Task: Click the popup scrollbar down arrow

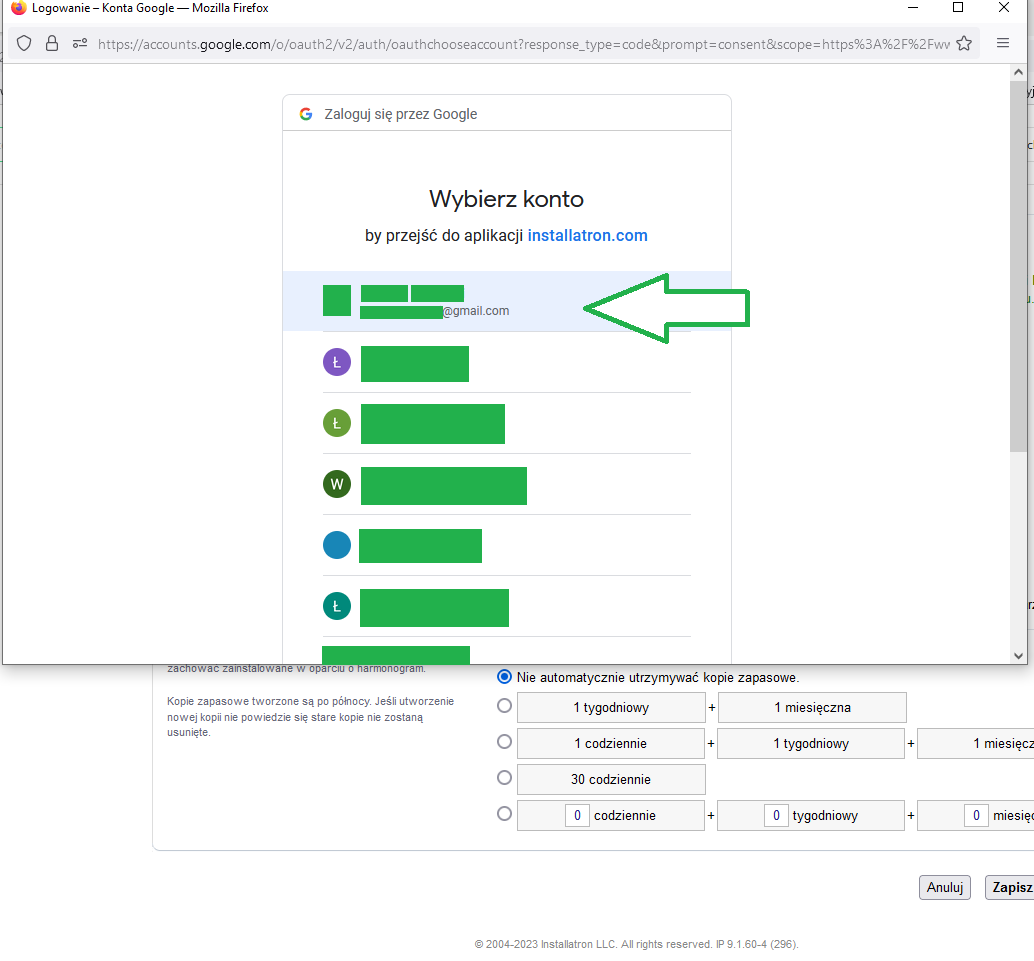Action: pos(1018,656)
